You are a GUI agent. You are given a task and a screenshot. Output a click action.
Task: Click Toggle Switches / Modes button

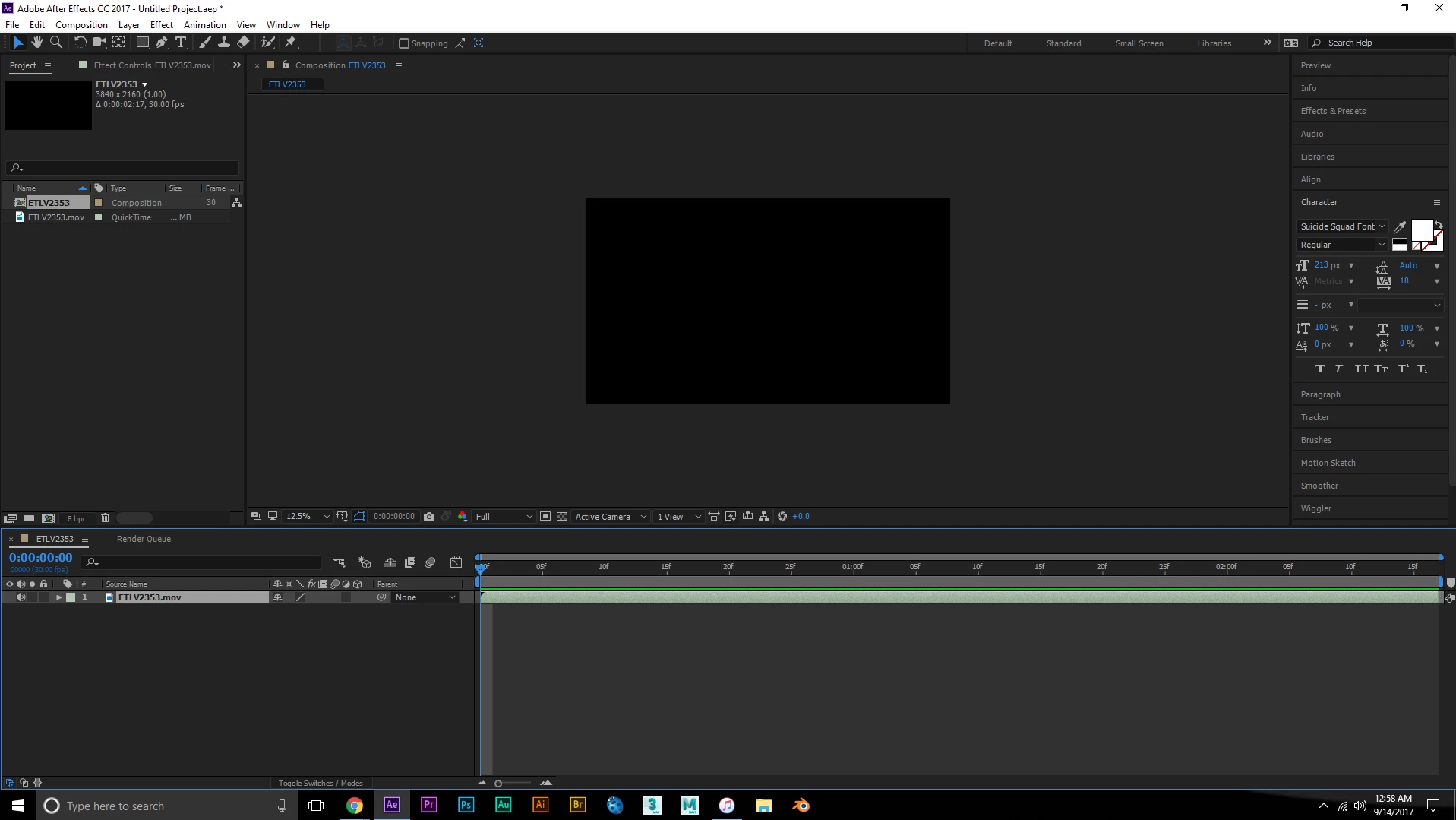click(x=320, y=783)
